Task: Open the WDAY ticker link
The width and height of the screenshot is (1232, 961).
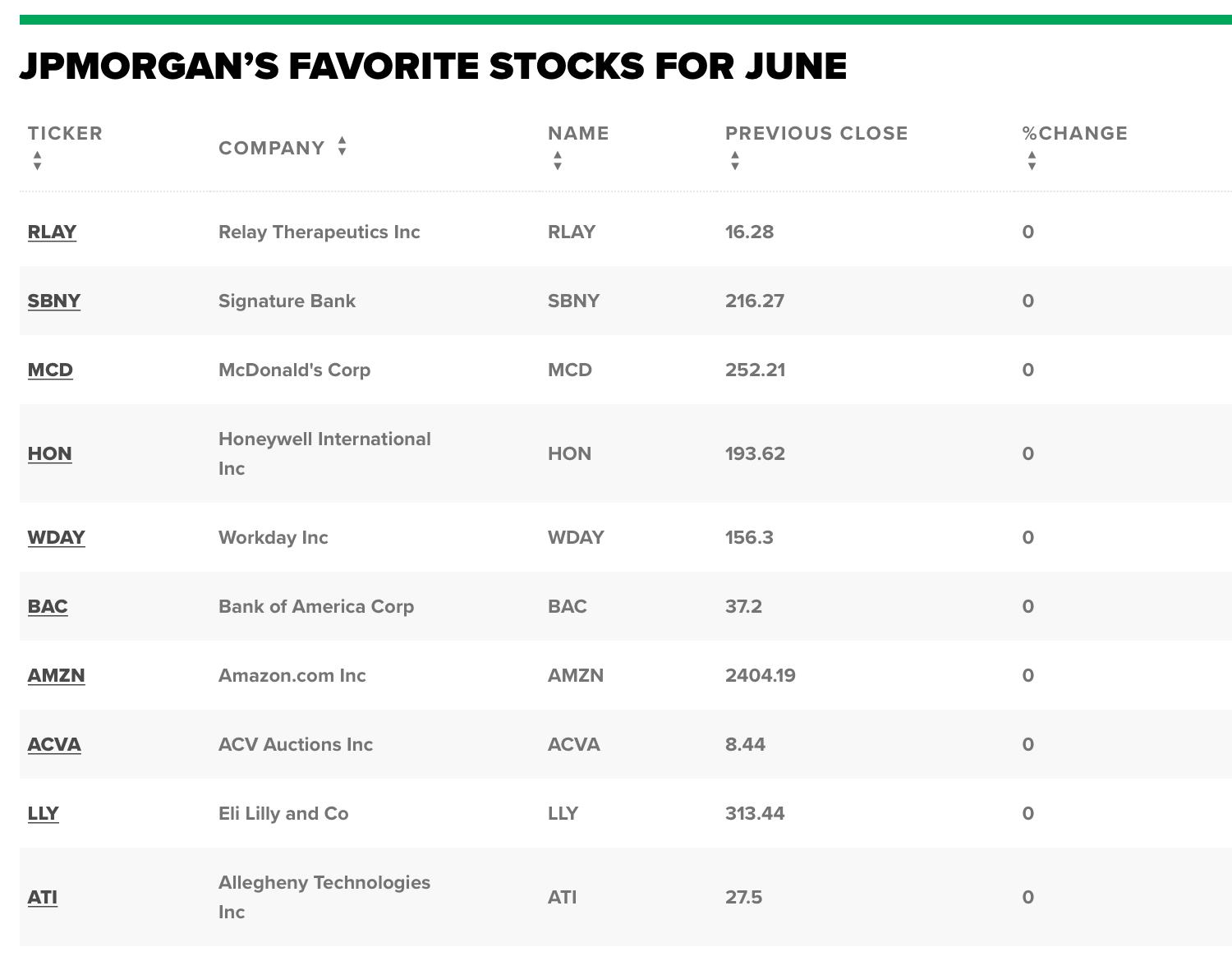Action: coord(56,537)
